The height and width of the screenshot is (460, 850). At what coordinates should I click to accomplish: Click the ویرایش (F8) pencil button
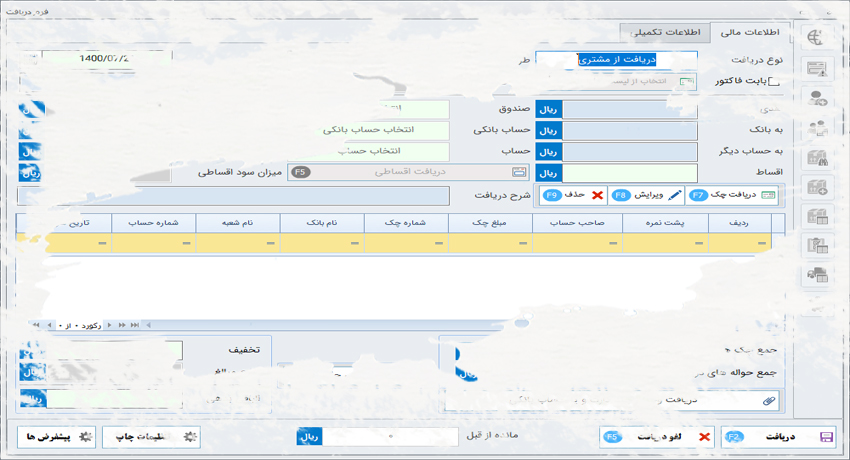647,195
